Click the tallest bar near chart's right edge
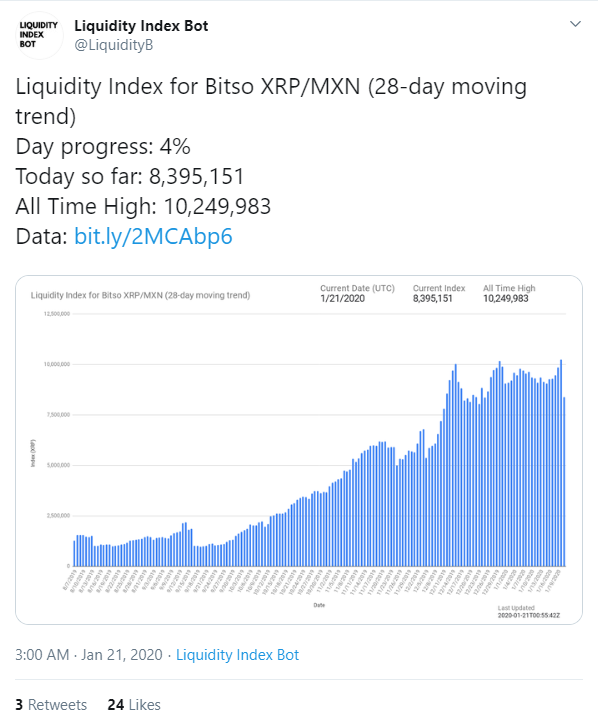Viewport: 598px width, 726px height. click(x=561, y=463)
